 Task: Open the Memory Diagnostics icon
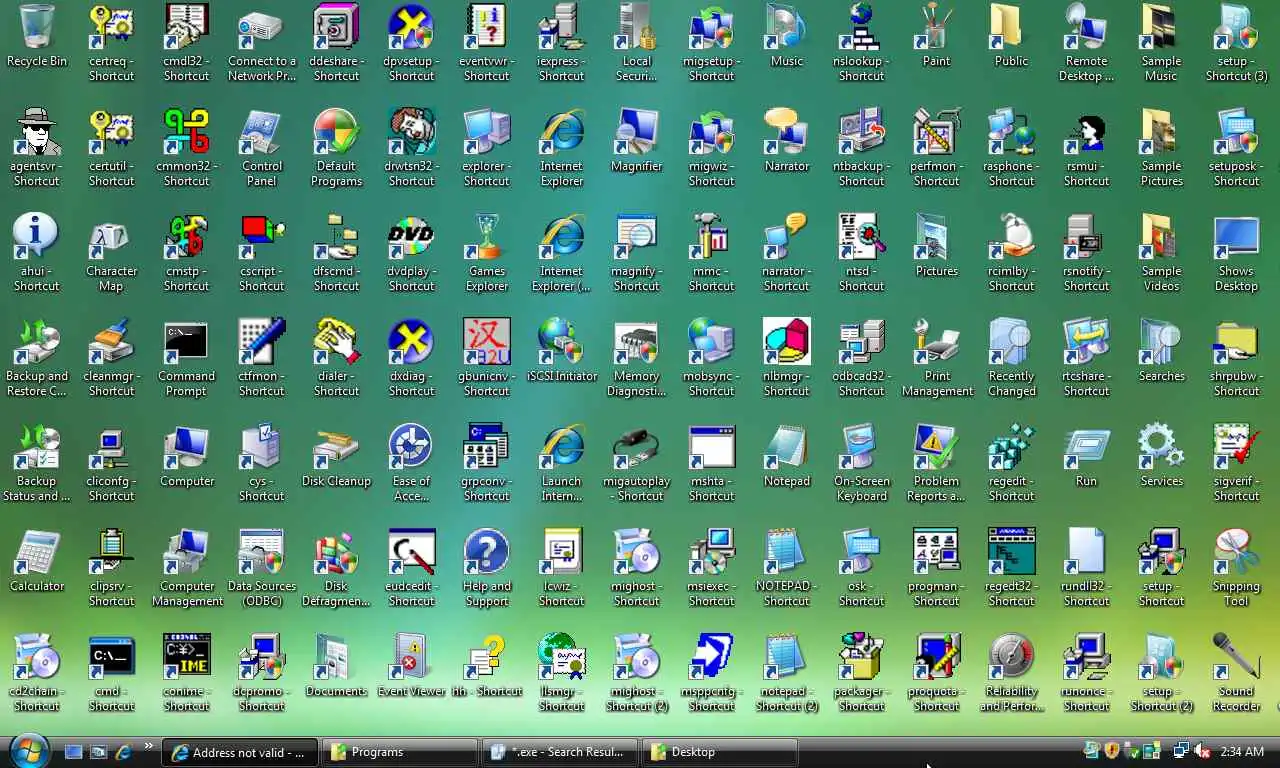[637, 342]
